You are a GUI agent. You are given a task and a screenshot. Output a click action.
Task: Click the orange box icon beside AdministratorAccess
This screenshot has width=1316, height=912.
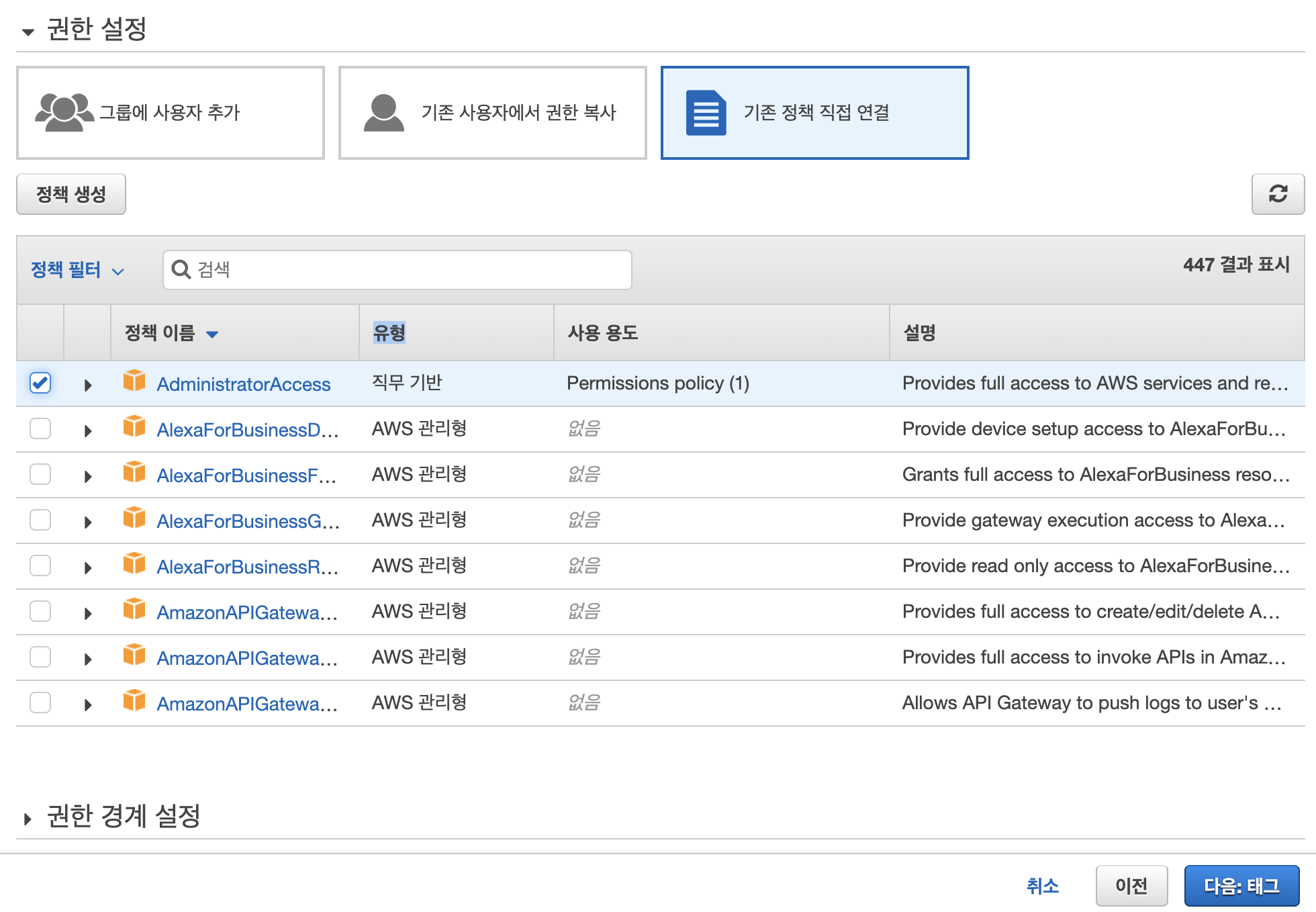tap(134, 381)
